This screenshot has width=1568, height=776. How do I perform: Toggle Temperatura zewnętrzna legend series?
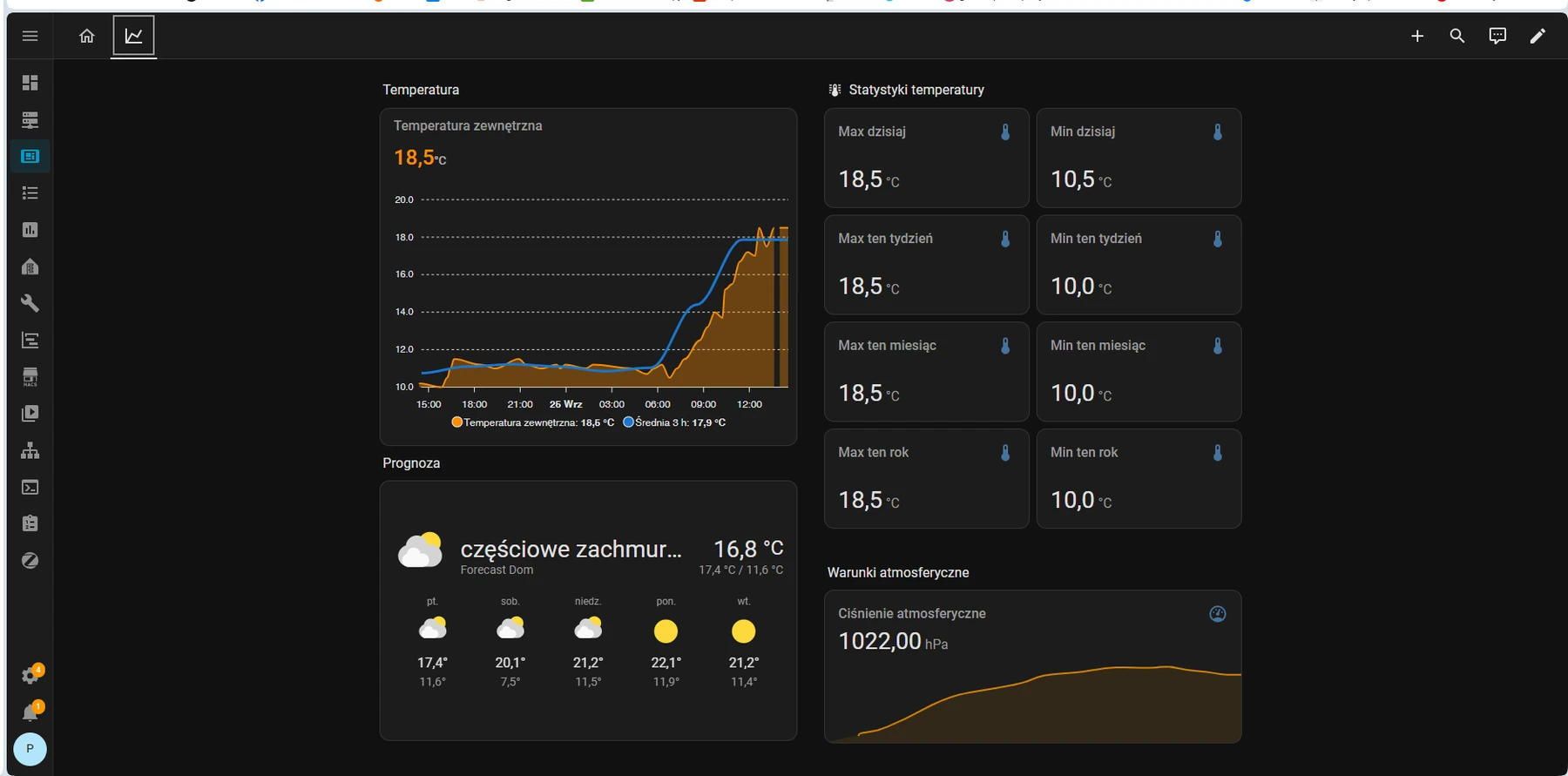click(x=532, y=422)
